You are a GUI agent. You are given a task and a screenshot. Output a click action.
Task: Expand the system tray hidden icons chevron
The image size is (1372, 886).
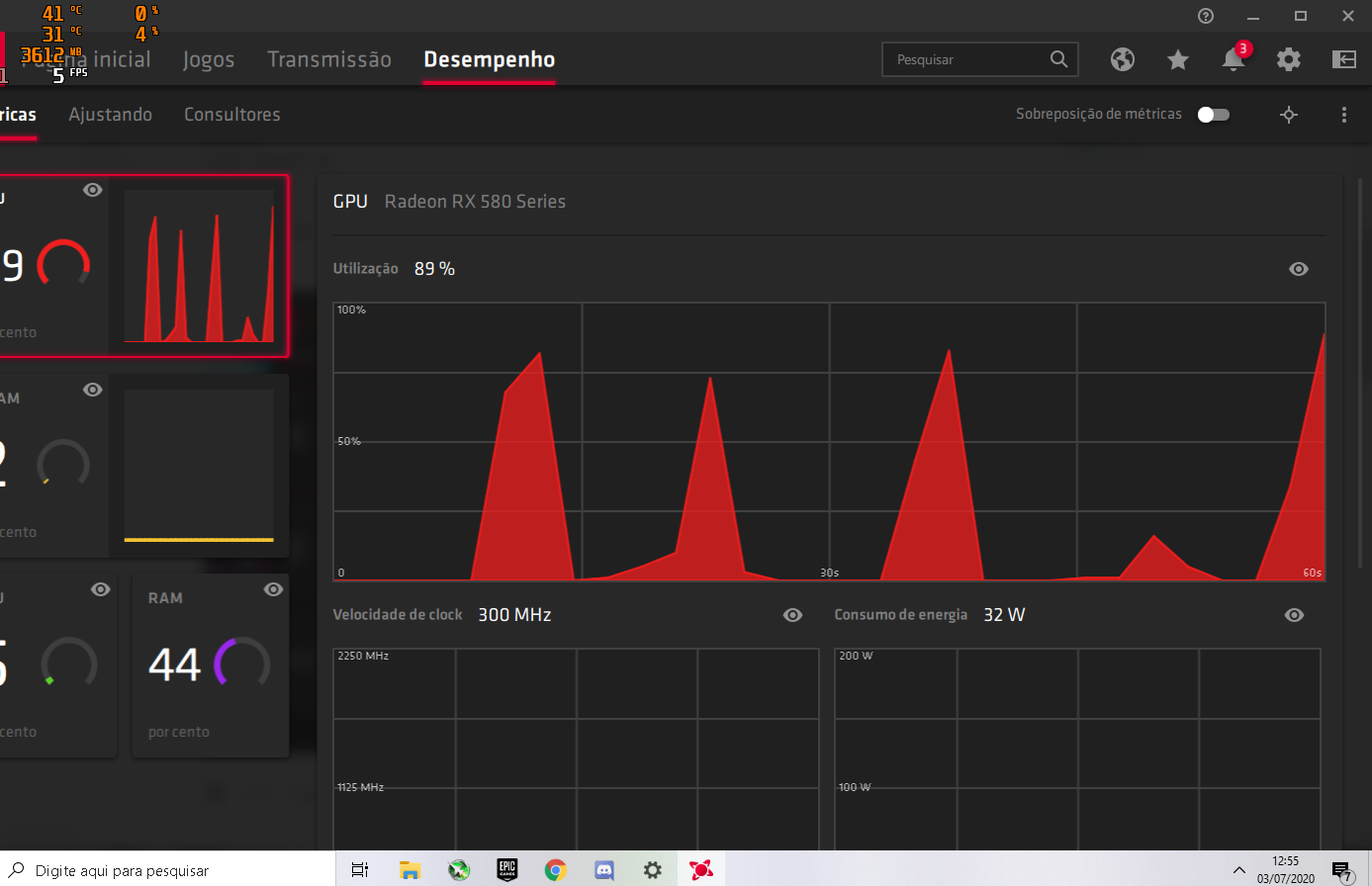point(1238,870)
